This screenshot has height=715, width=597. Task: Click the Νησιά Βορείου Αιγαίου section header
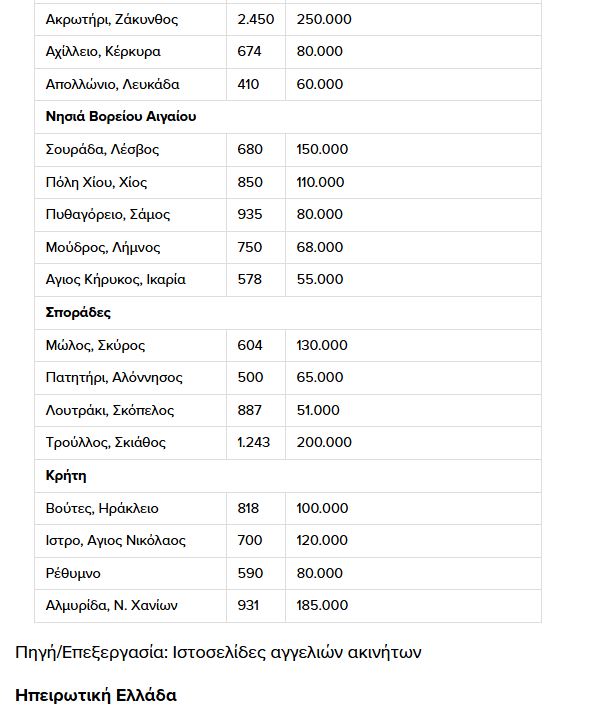click(x=121, y=117)
